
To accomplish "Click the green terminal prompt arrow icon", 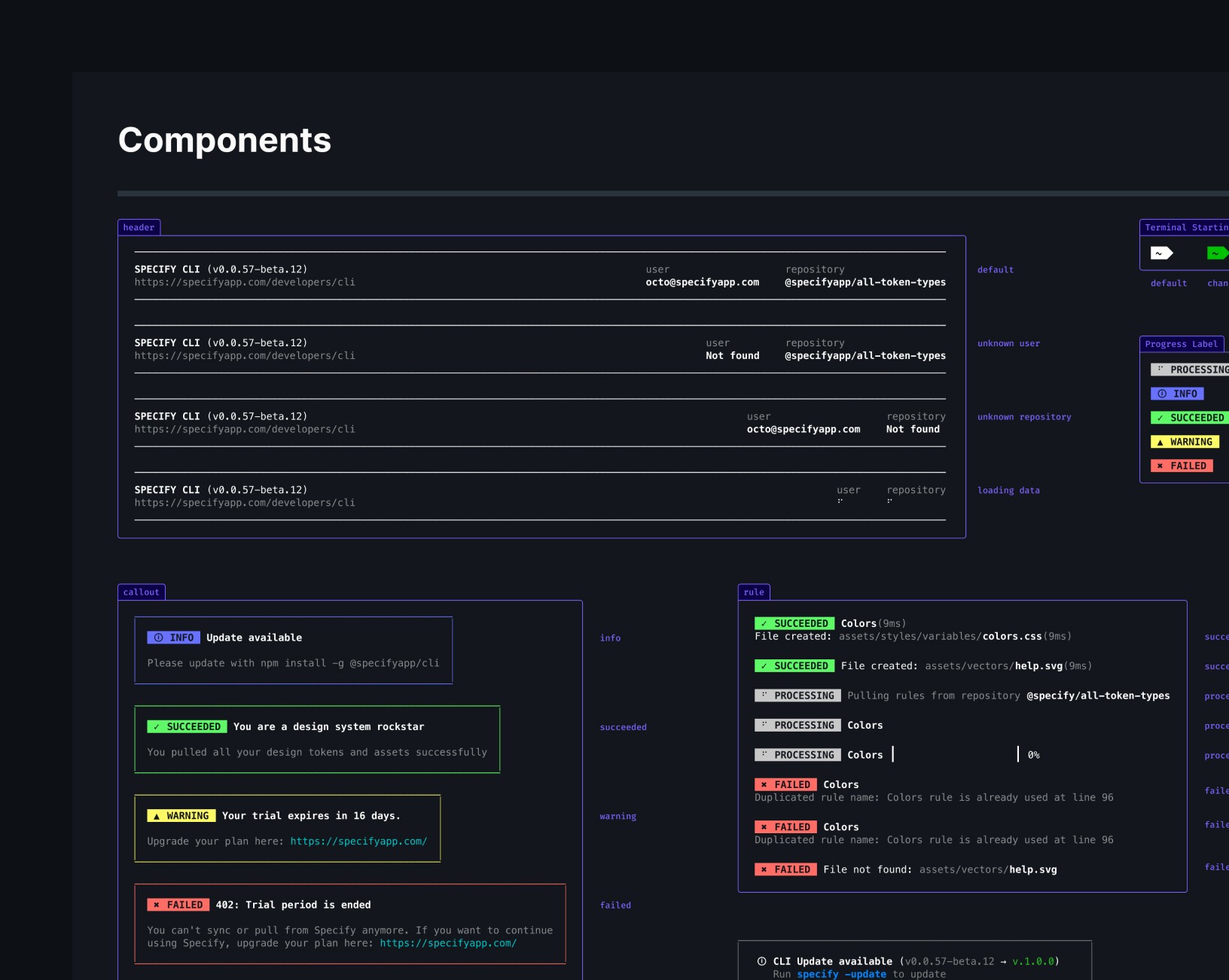I will (1218, 253).
